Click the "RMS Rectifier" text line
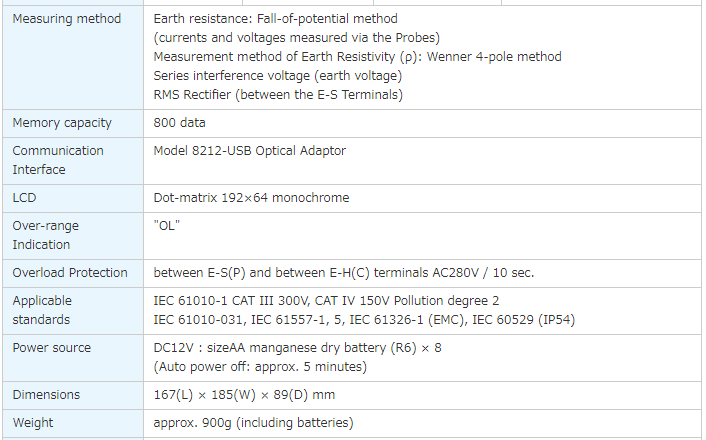Image resolution: width=706 pixels, height=440 pixels. (x=278, y=95)
